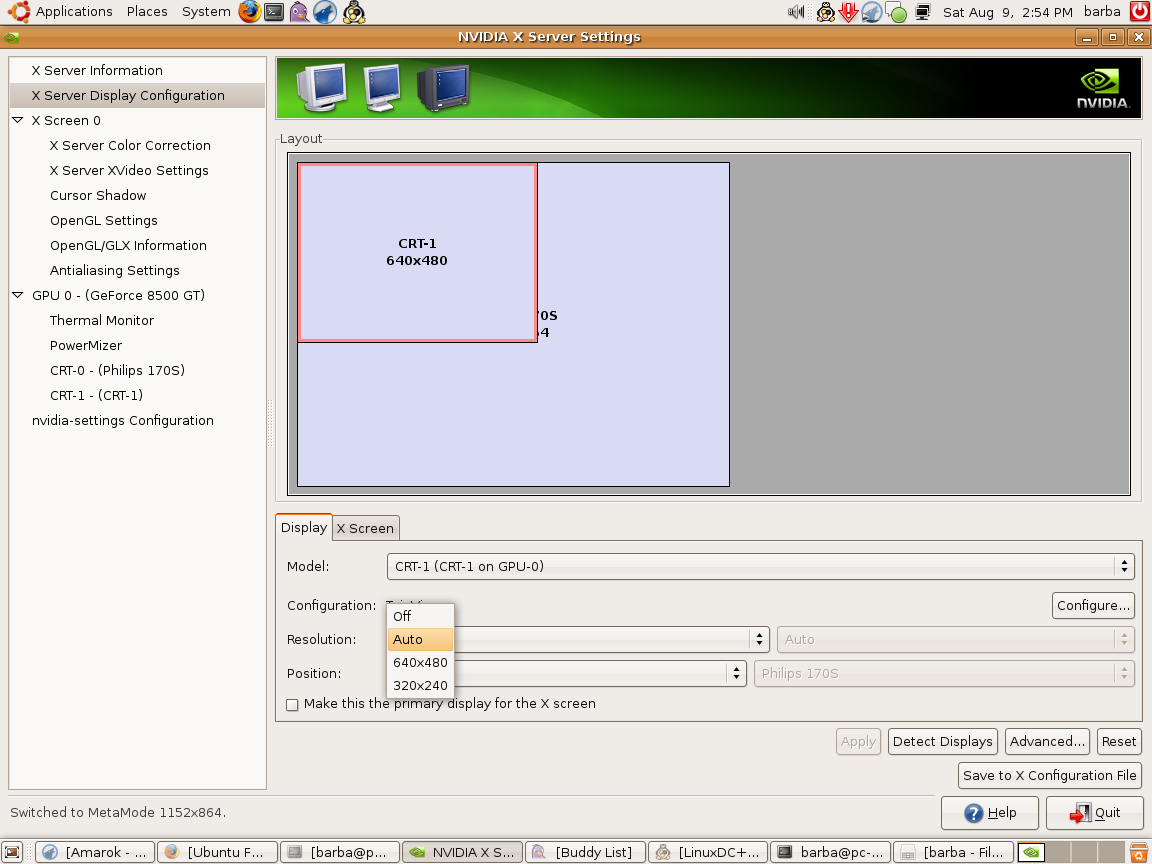The width and height of the screenshot is (1152, 864).
Task: Open Thermal Monitor page
Action: [102, 320]
